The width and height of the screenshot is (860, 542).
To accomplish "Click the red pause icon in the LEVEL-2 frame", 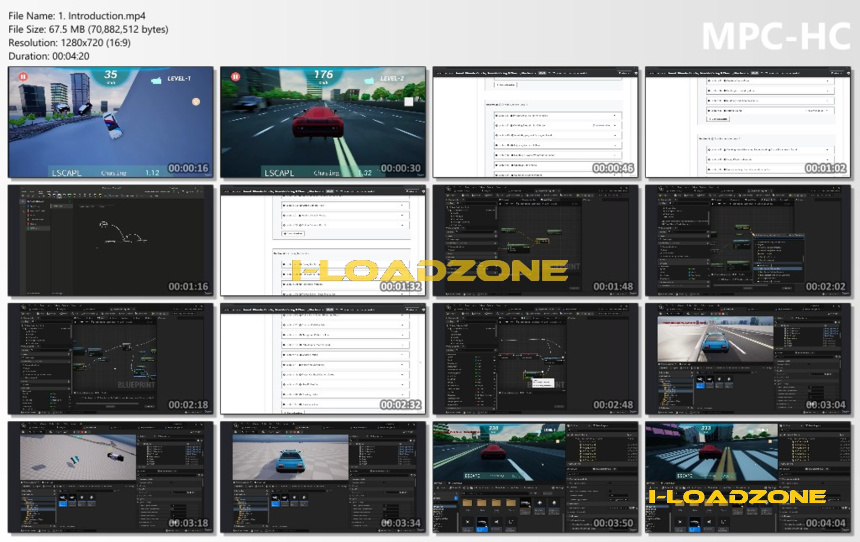I will click(235, 77).
